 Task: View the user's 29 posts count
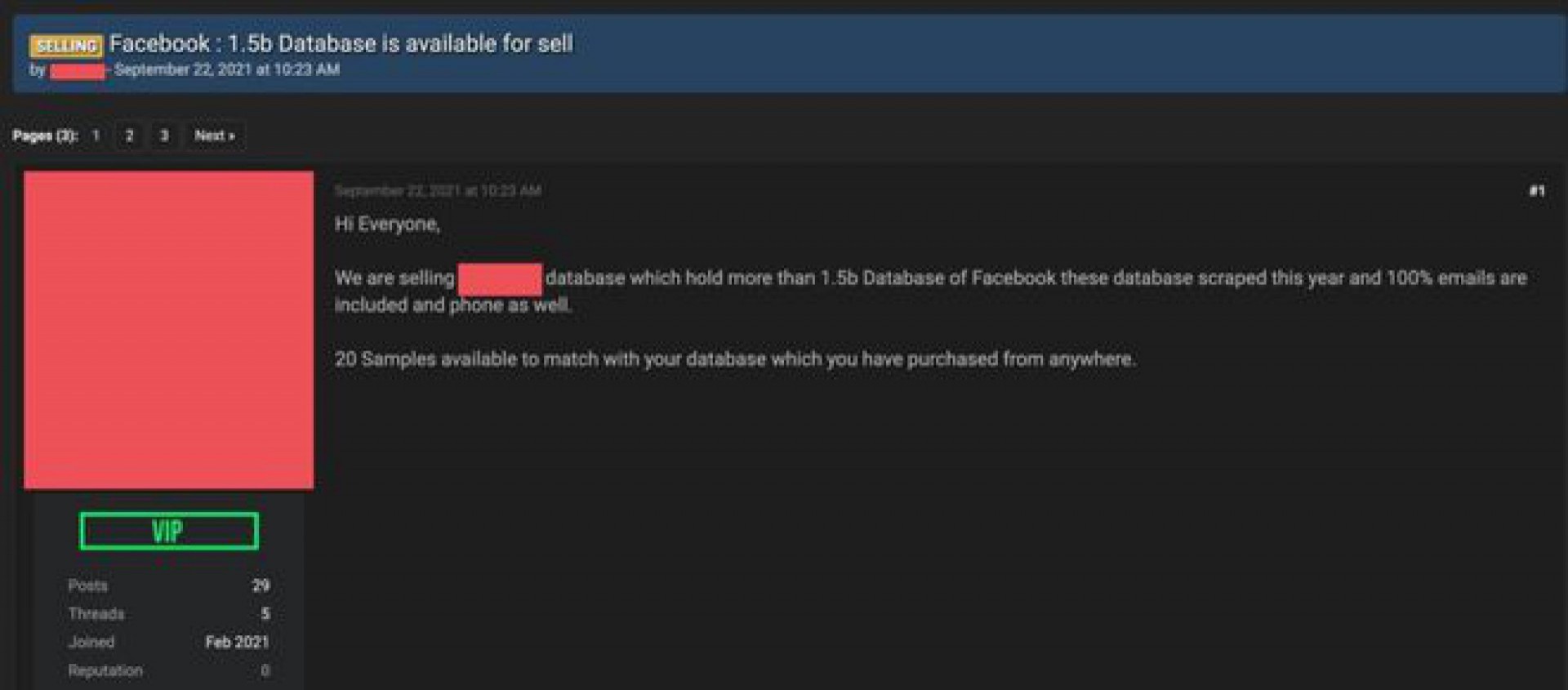click(x=261, y=585)
